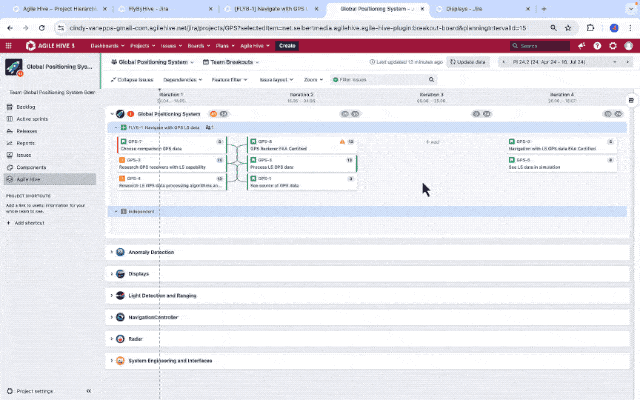Image resolution: width=640 pixels, height=400 pixels.
Task: Click the Displays team avatar
Action: point(120,273)
